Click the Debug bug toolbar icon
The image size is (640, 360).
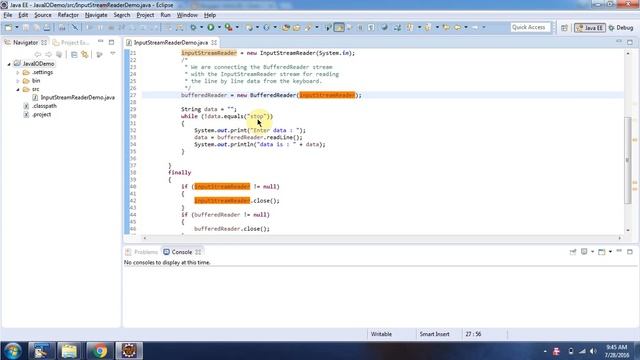click(x=193, y=27)
